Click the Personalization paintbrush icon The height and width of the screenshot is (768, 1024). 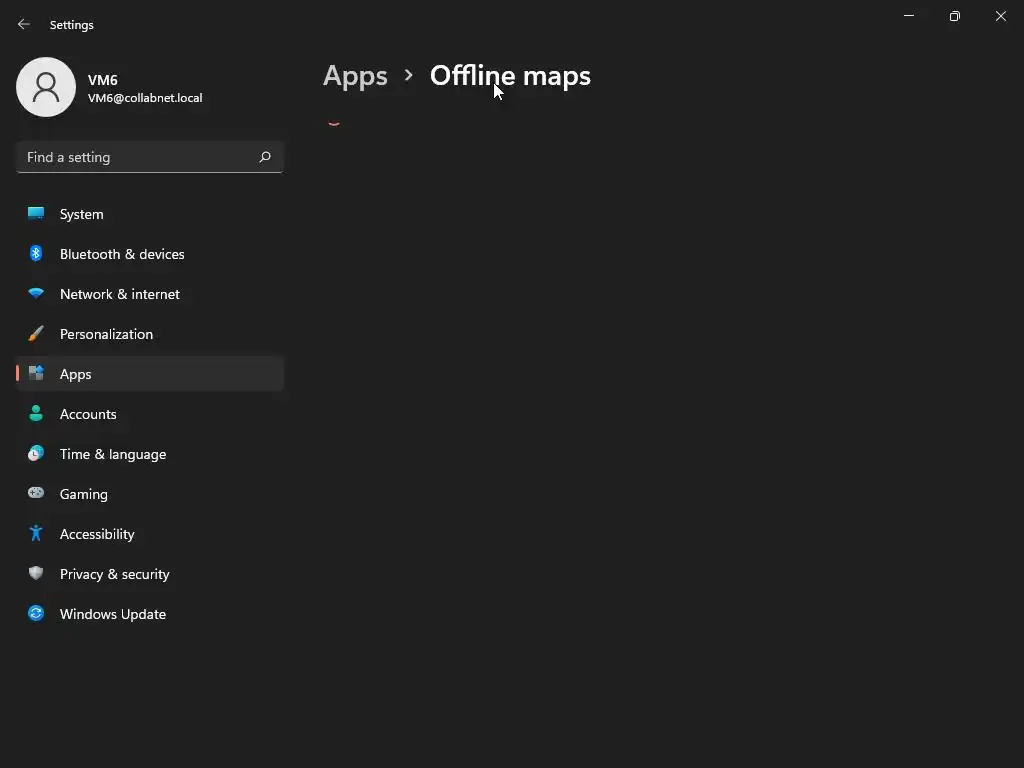tap(36, 334)
